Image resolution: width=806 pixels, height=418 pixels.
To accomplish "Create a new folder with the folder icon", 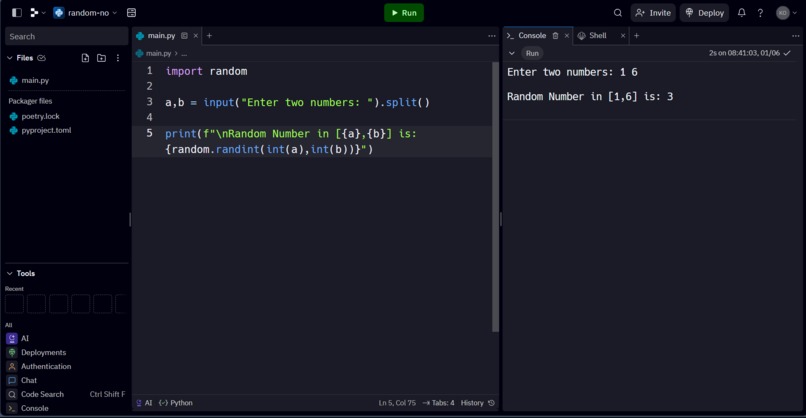I will point(101,58).
